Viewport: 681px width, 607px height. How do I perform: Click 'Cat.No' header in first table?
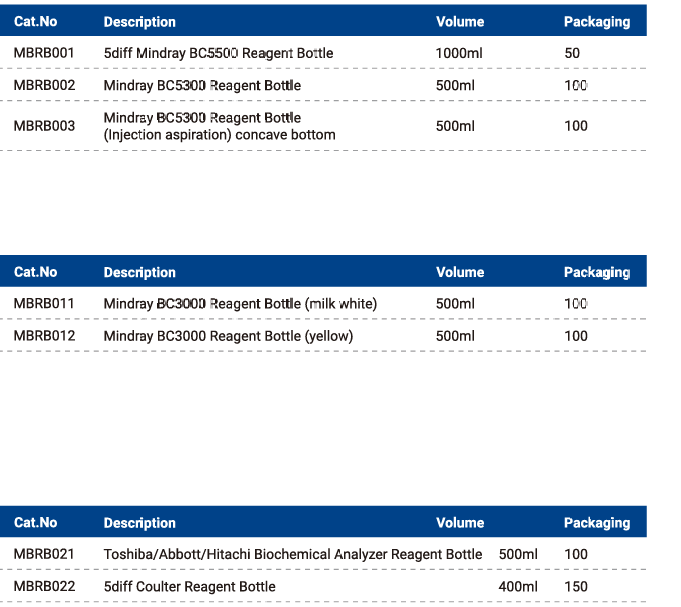pos(36,21)
